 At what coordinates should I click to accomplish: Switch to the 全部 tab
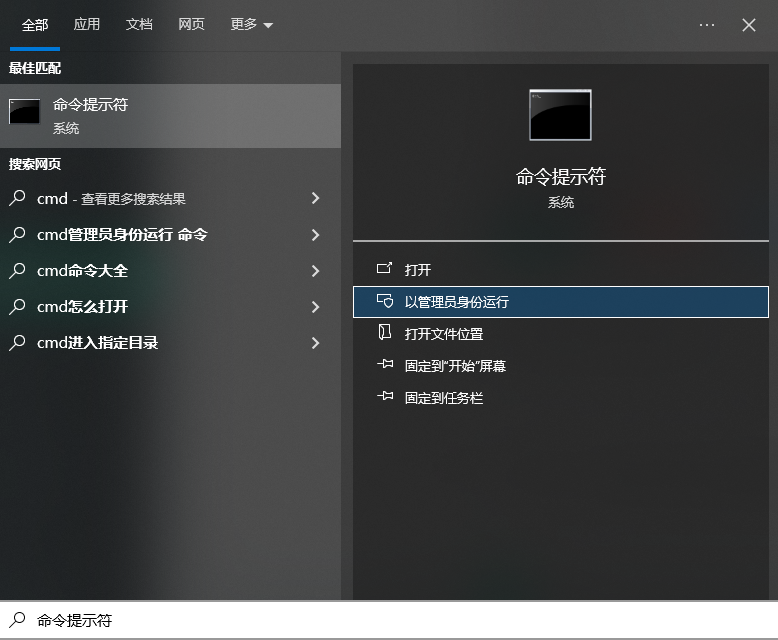[35, 25]
